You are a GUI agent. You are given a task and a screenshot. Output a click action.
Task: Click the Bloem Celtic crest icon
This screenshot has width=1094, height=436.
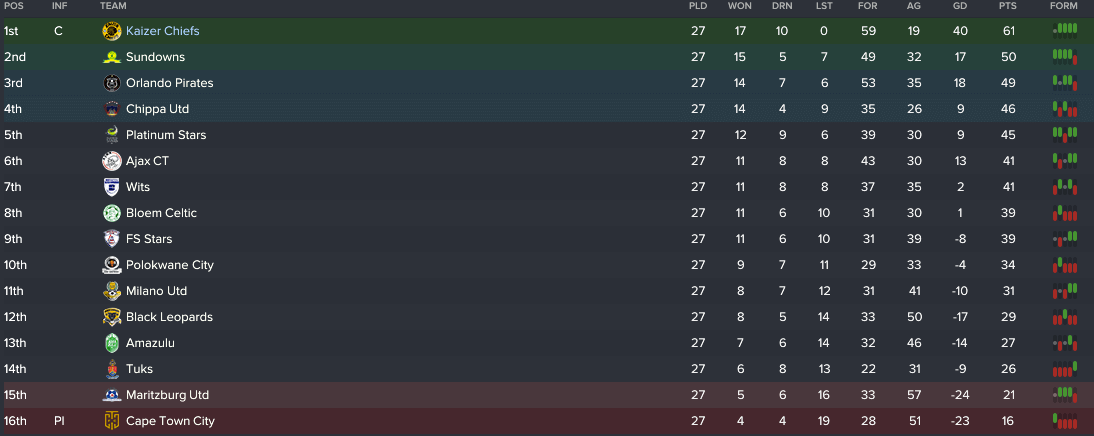point(112,213)
